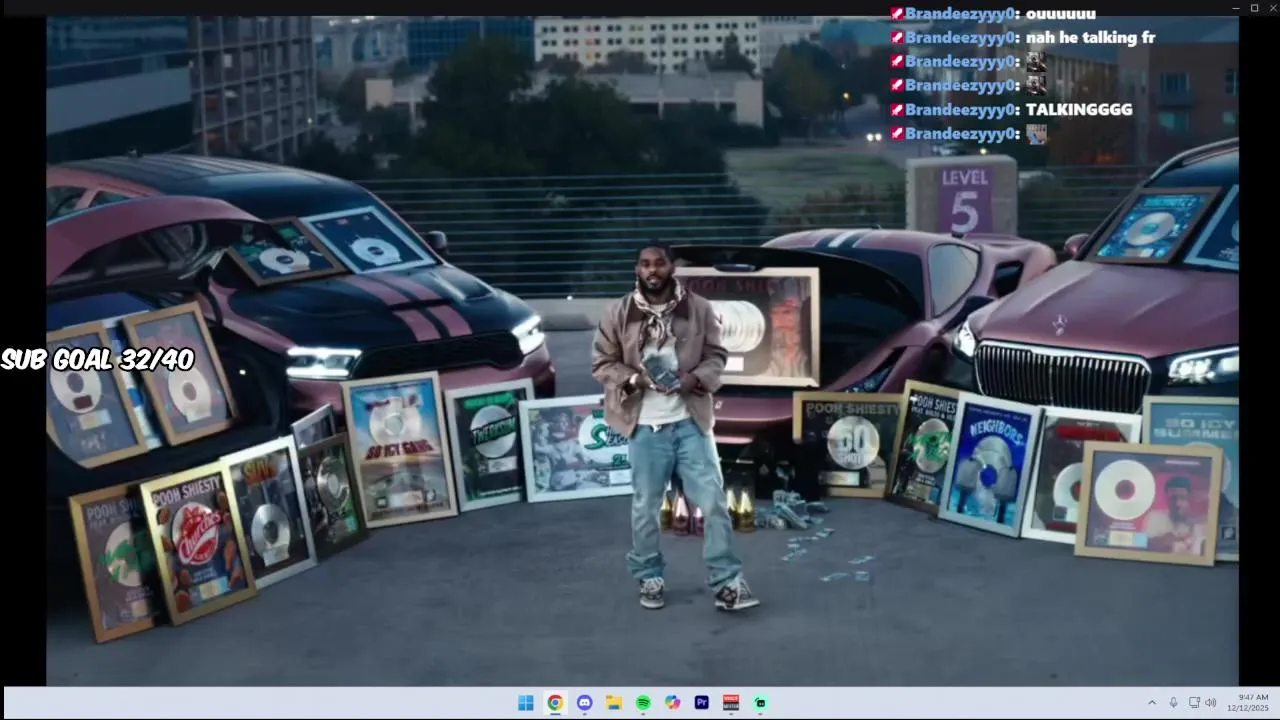
Task: Click chat message "ouuuuuu"
Action: pyautogui.click(x=1061, y=14)
